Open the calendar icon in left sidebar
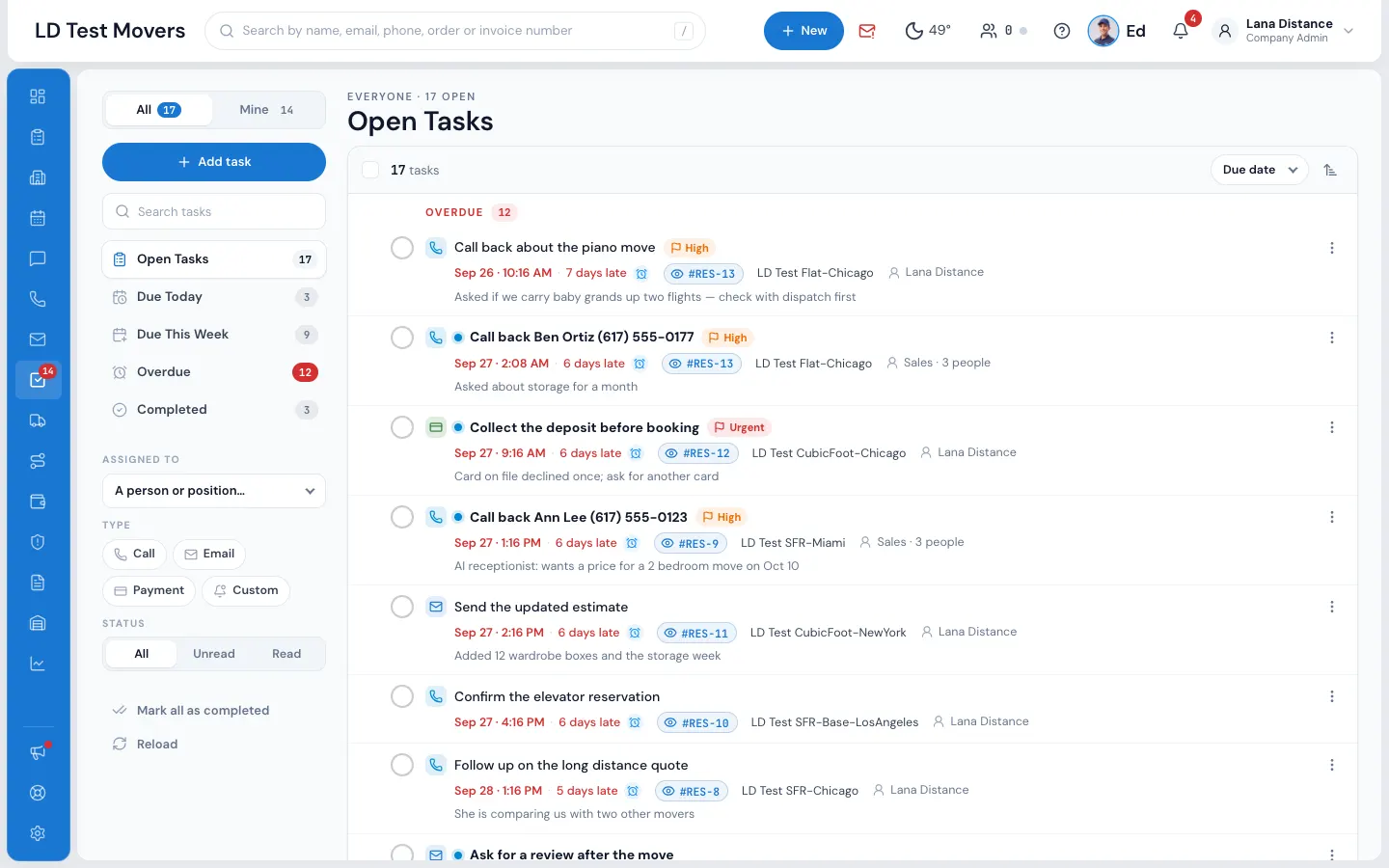This screenshot has height=868, width=1389. (38, 218)
